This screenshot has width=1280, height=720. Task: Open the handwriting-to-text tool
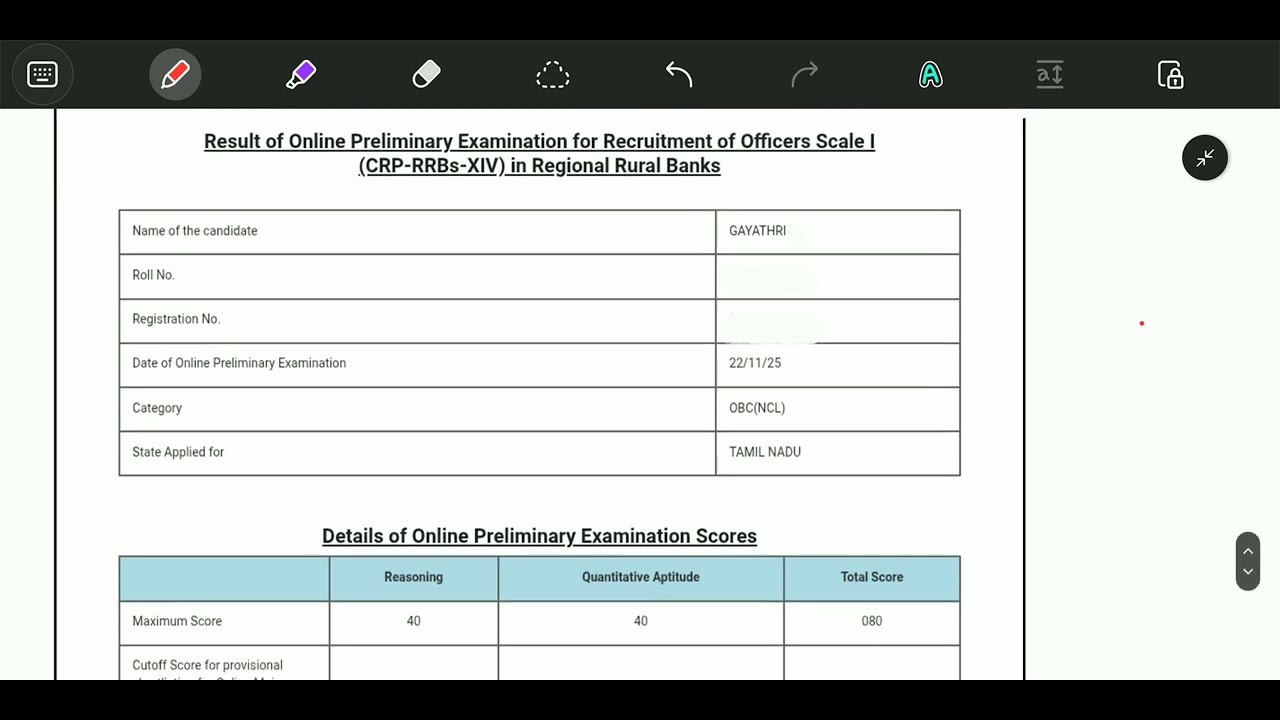[931, 75]
